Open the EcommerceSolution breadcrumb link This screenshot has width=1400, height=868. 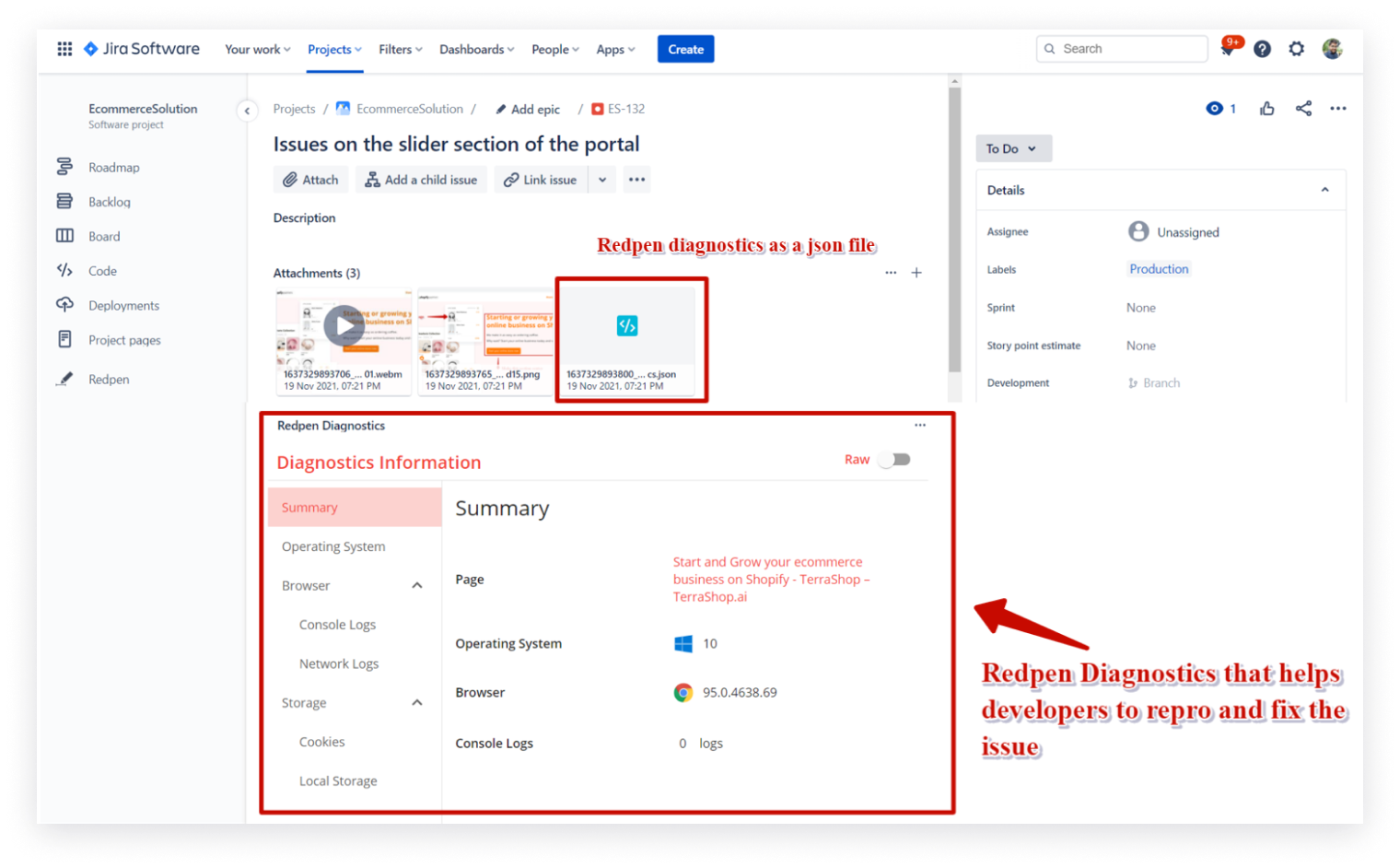(400, 109)
